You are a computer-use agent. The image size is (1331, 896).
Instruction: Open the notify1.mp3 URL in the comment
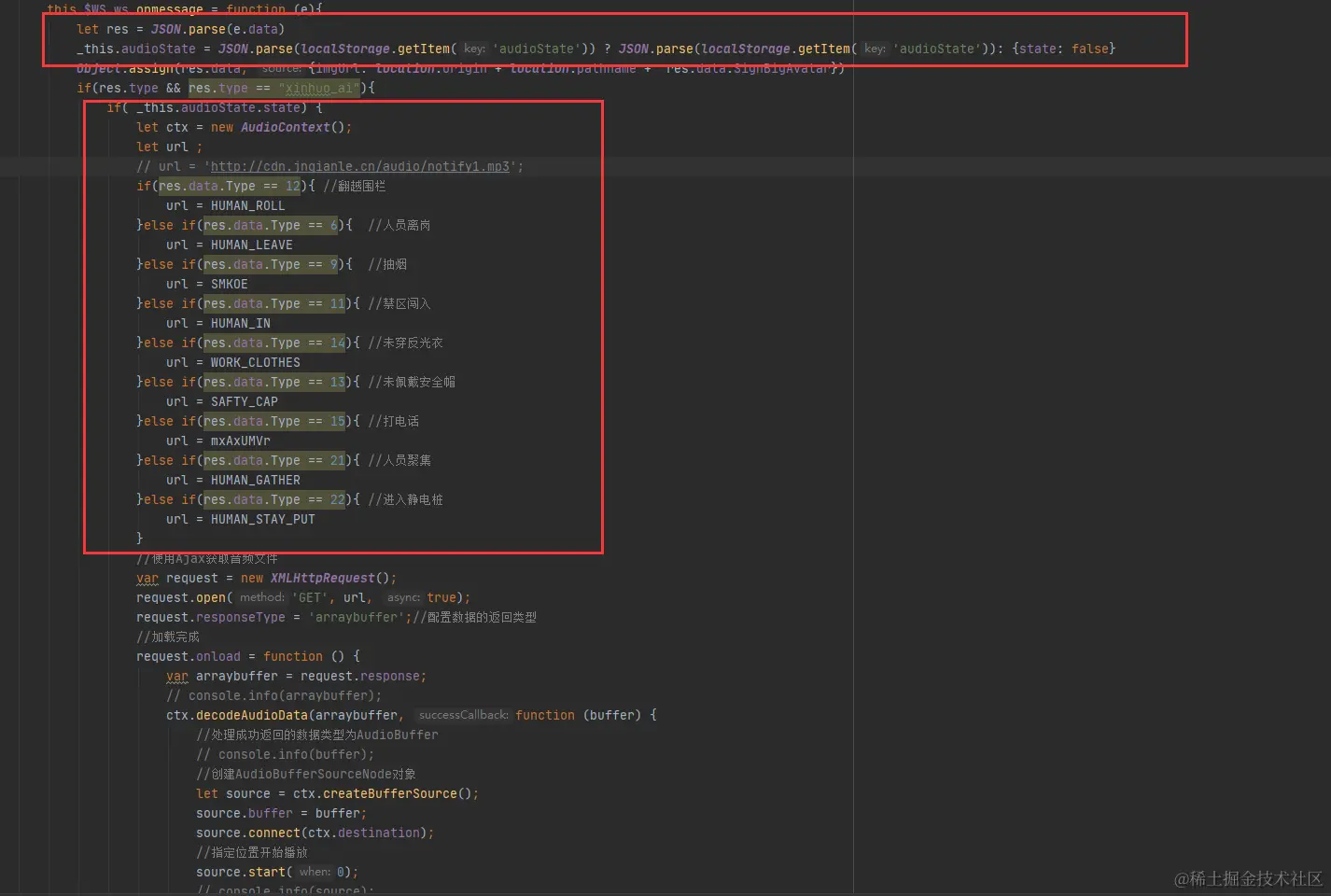(360, 166)
